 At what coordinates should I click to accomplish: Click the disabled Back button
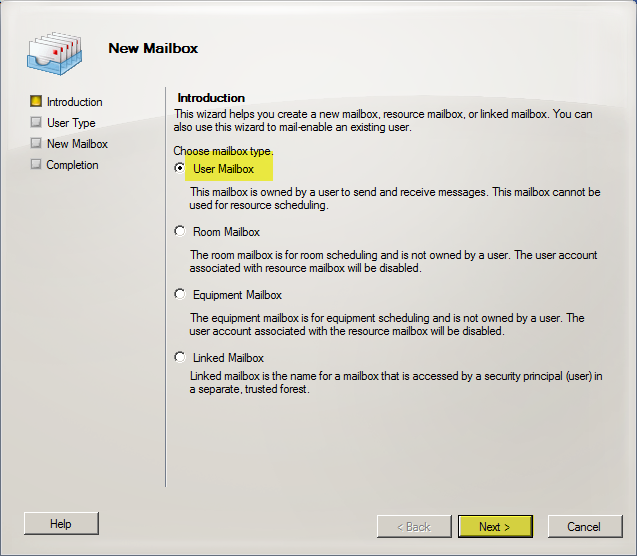click(x=414, y=527)
